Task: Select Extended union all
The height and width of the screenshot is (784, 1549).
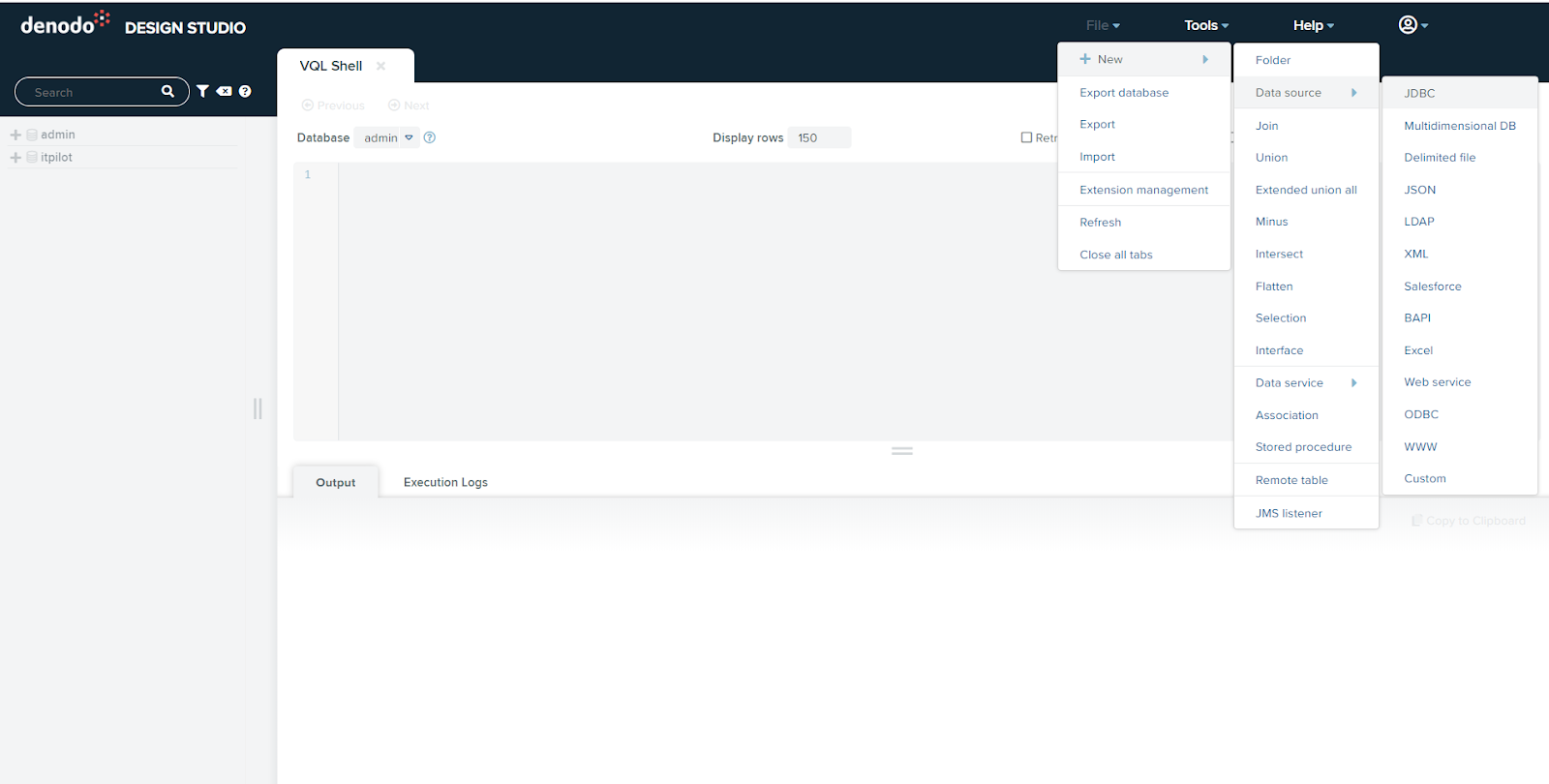Action: [x=1306, y=190]
